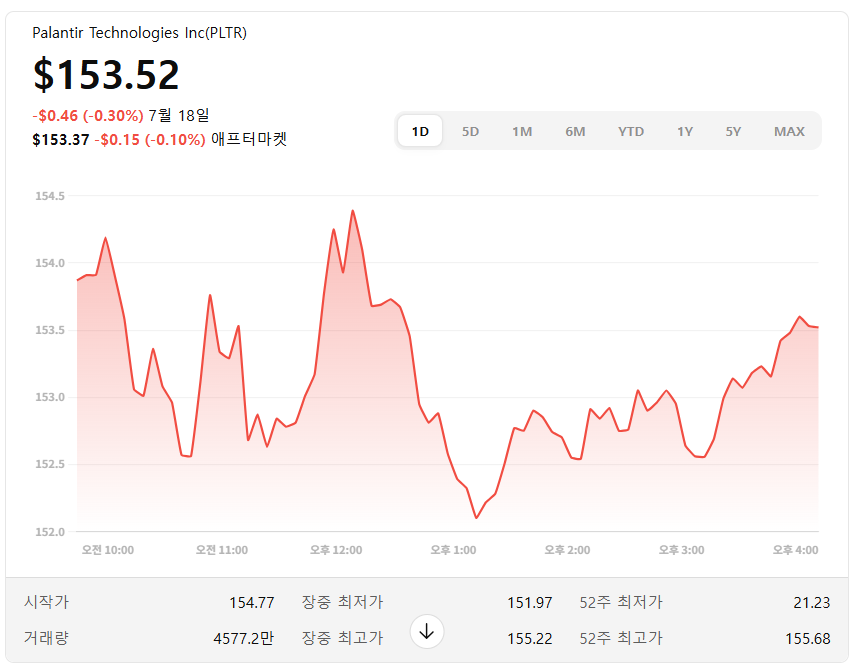Click the 153.5 y-axis label
Screen dimensions: 854x667
click(50, 331)
